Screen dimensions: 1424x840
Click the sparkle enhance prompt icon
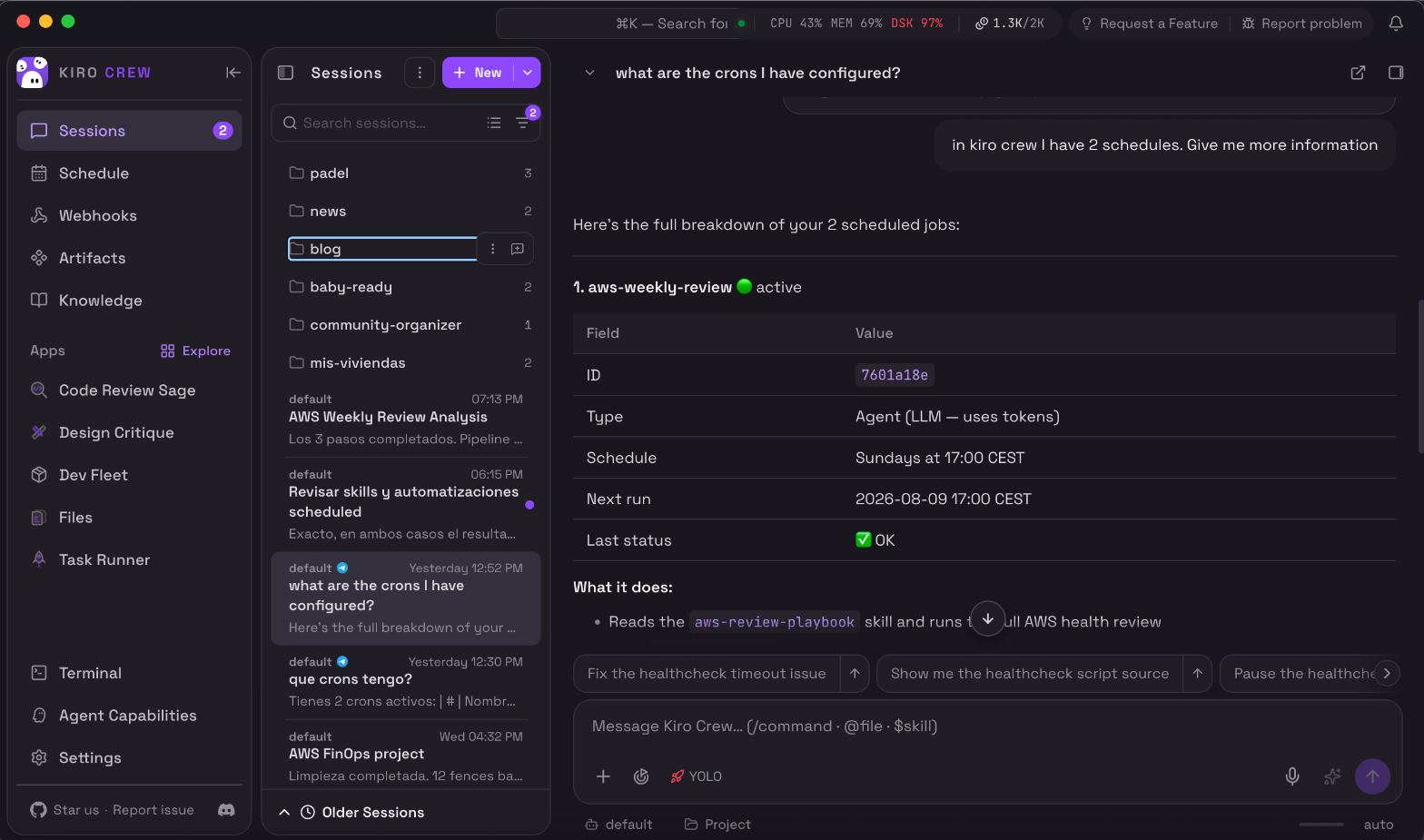(1332, 776)
